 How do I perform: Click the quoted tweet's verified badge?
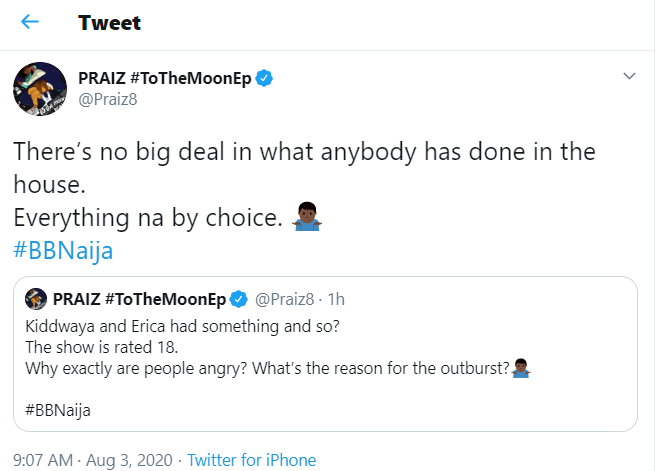pyautogui.click(x=239, y=298)
